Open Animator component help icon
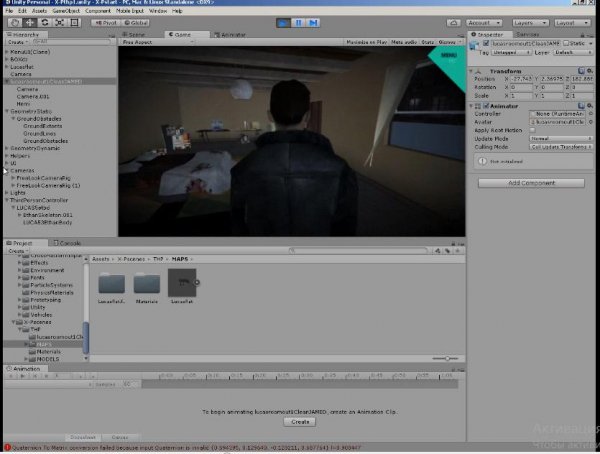The width and height of the screenshot is (600, 454). tap(581, 105)
